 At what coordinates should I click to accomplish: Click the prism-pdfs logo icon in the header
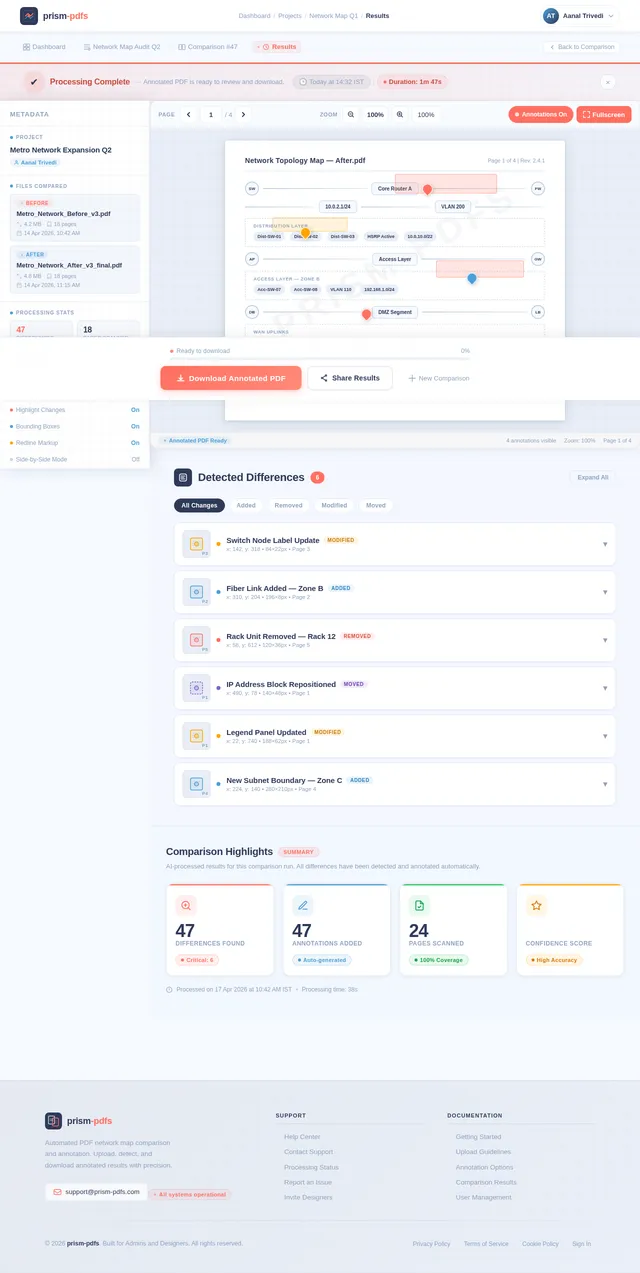coord(29,16)
